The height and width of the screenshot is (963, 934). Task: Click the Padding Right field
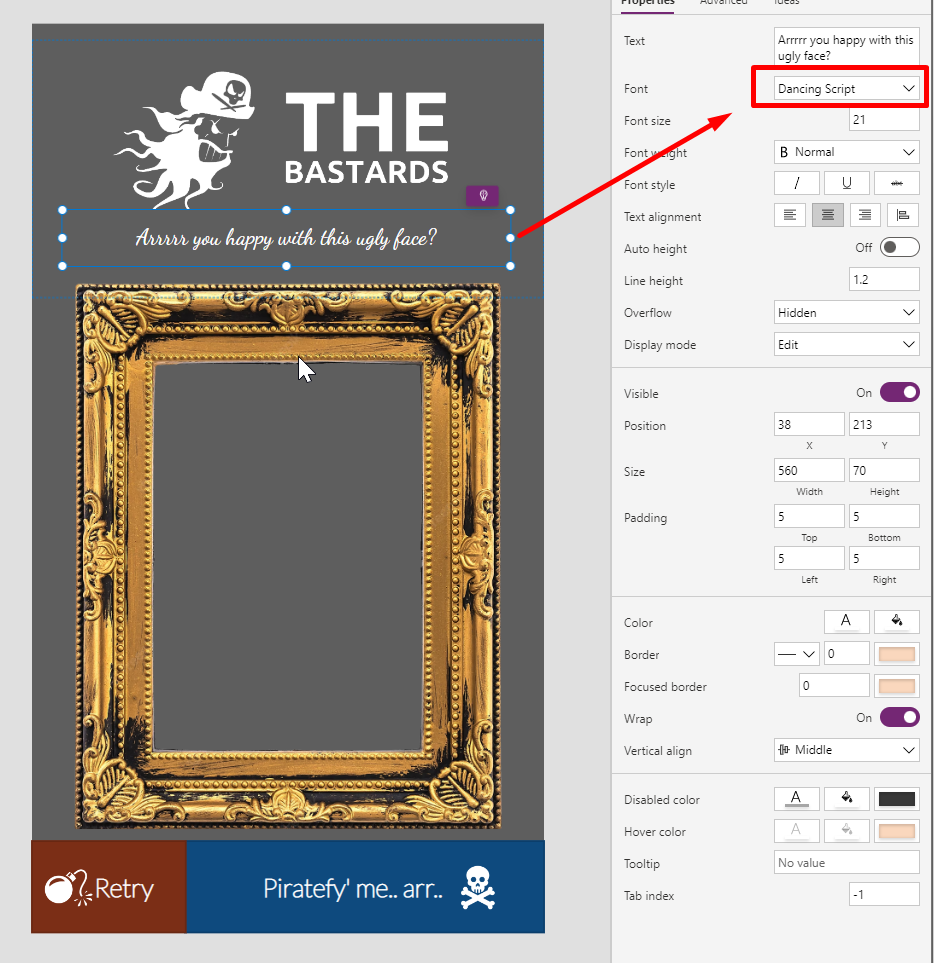pyautogui.click(x=884, y=558)
